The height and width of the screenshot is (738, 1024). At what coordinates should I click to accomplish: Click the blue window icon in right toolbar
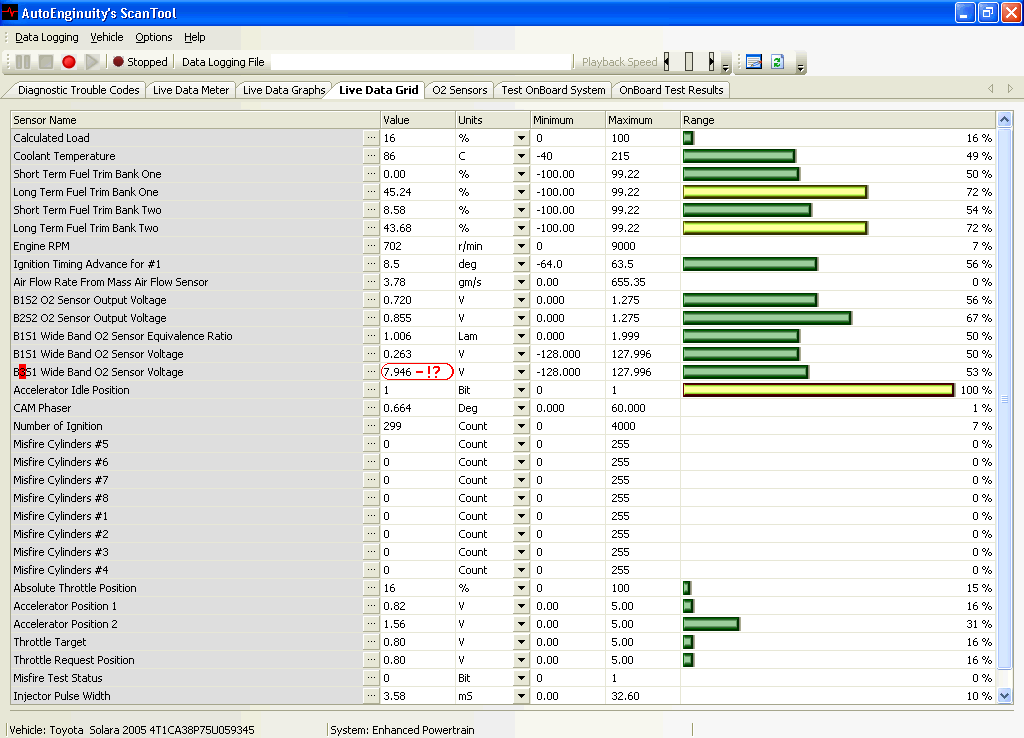pos(753,62)
